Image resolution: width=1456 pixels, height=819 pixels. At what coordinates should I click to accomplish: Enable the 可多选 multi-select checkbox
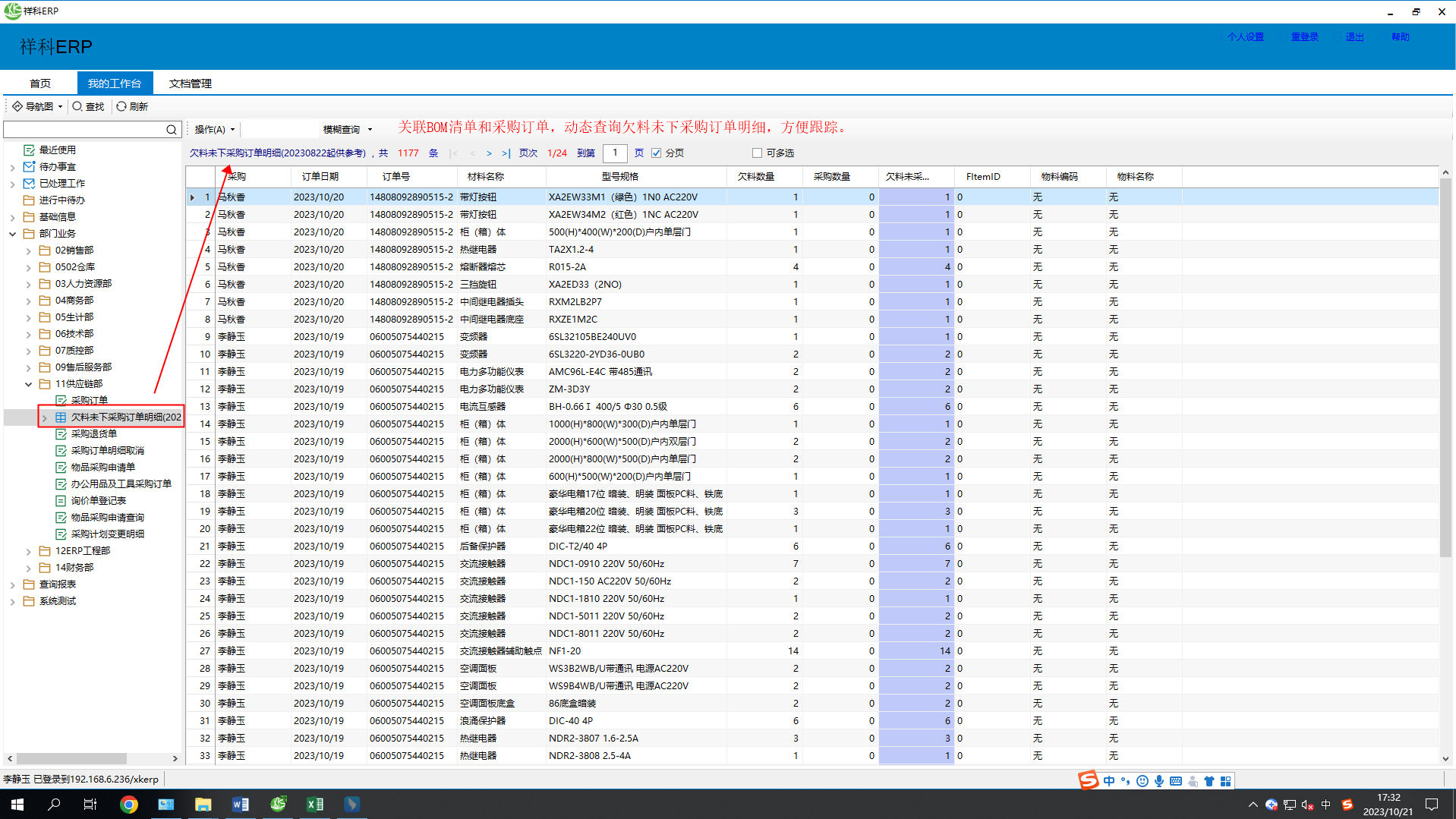tap(757, 153)
